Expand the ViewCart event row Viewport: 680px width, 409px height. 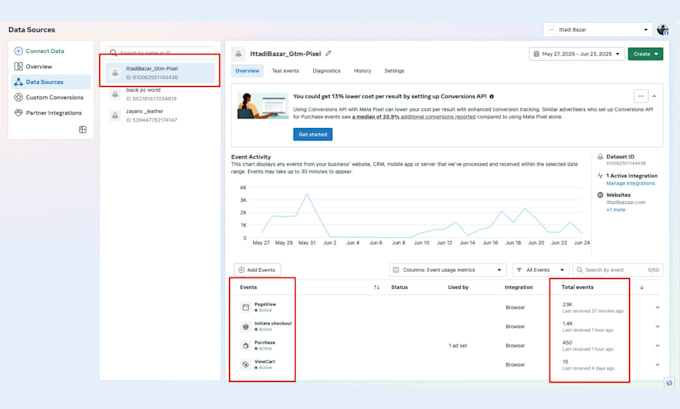coord(657,364)
